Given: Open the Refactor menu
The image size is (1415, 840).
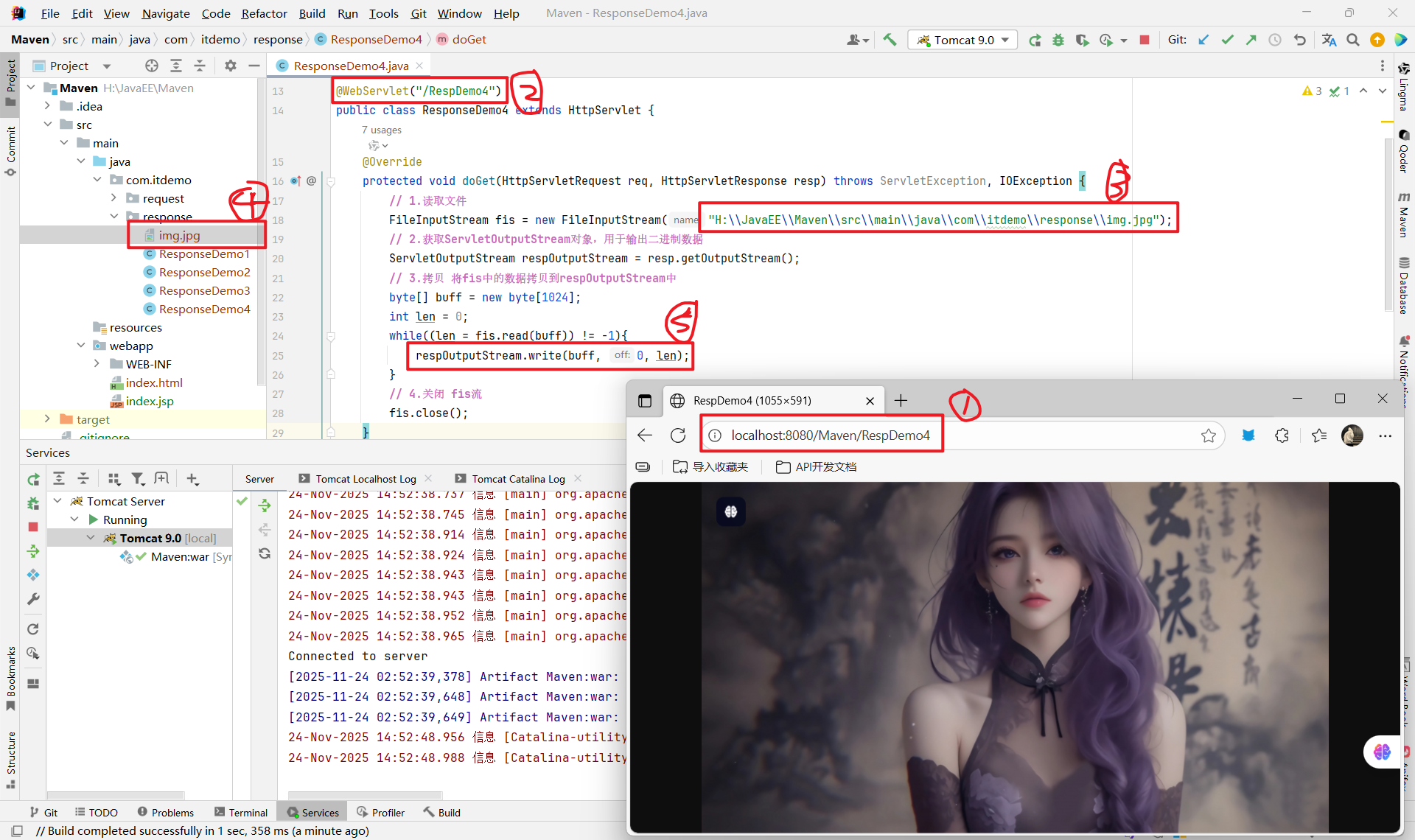Looking at the screenshot, I should click(x=264, y=13).
